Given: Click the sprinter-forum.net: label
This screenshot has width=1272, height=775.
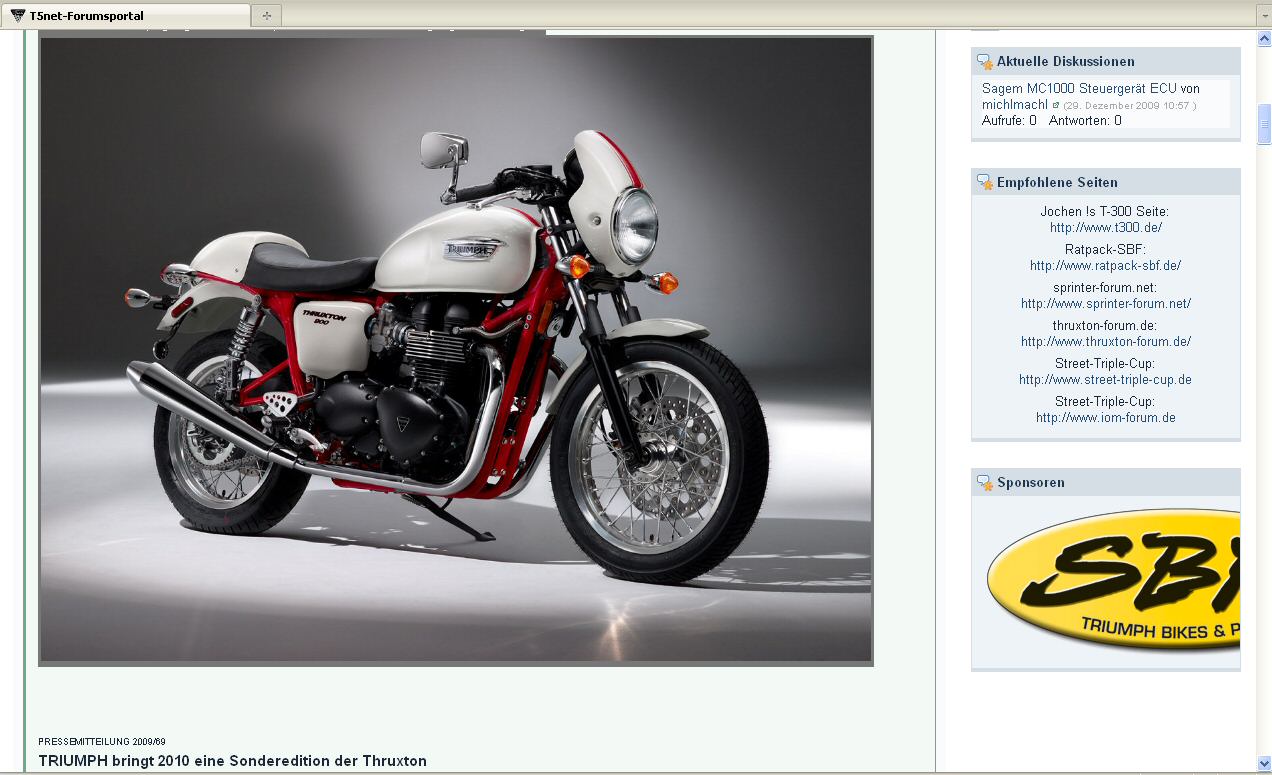Looking at the screenshot, I should point(1105,288).
